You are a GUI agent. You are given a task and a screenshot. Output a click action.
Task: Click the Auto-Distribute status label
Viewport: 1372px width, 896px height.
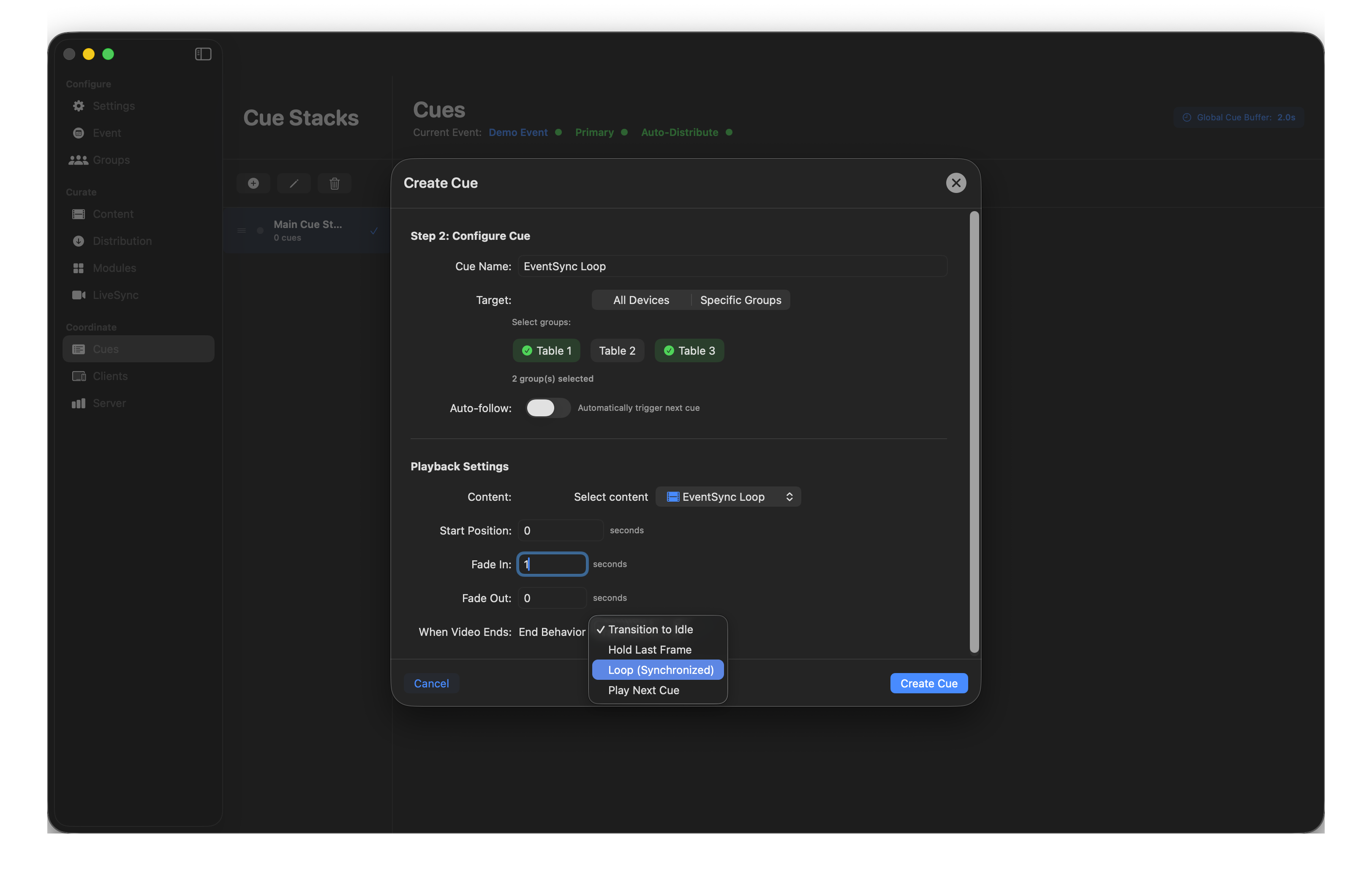[680, 133]
